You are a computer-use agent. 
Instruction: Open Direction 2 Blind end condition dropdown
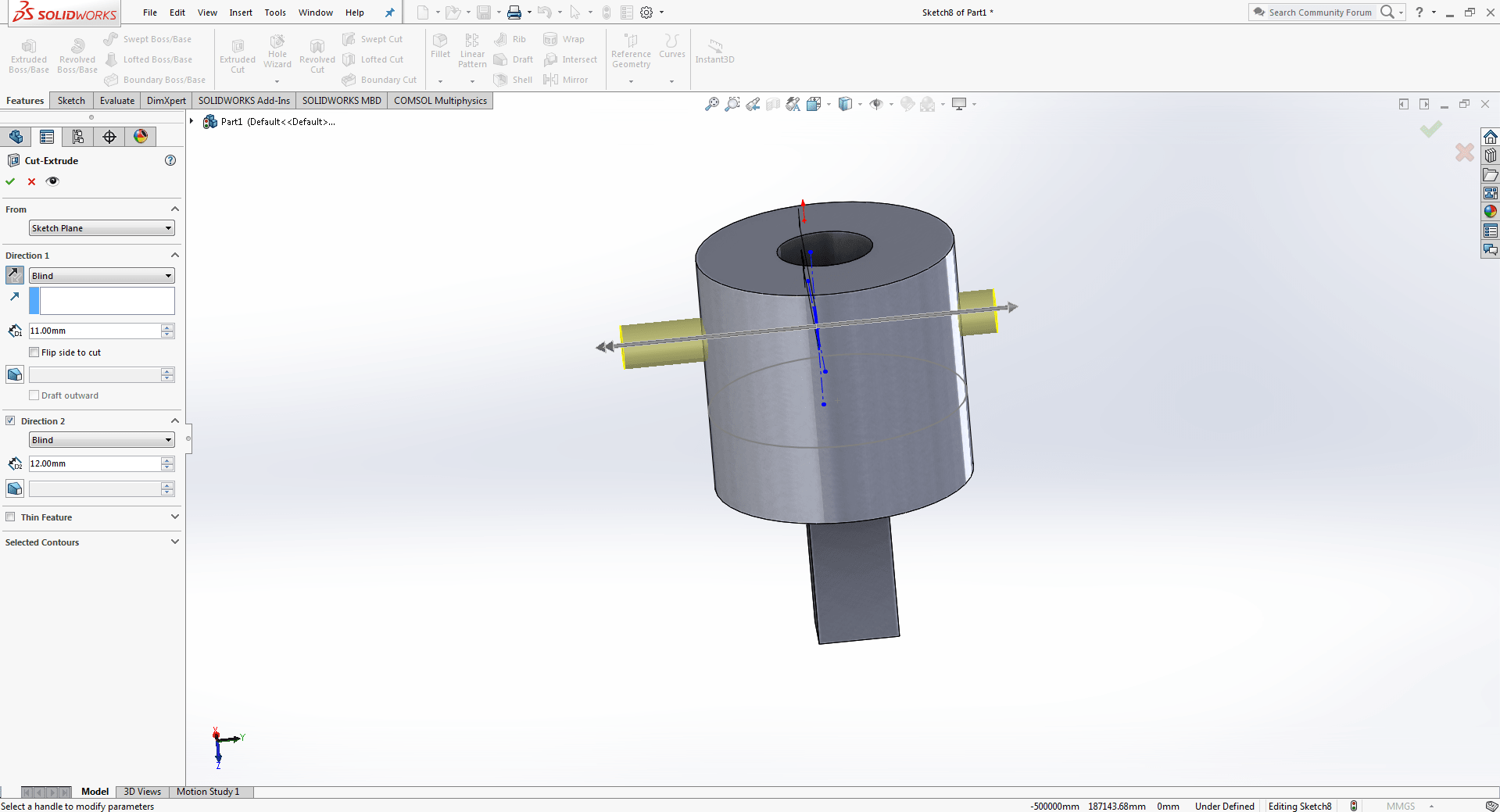[102, 440]
